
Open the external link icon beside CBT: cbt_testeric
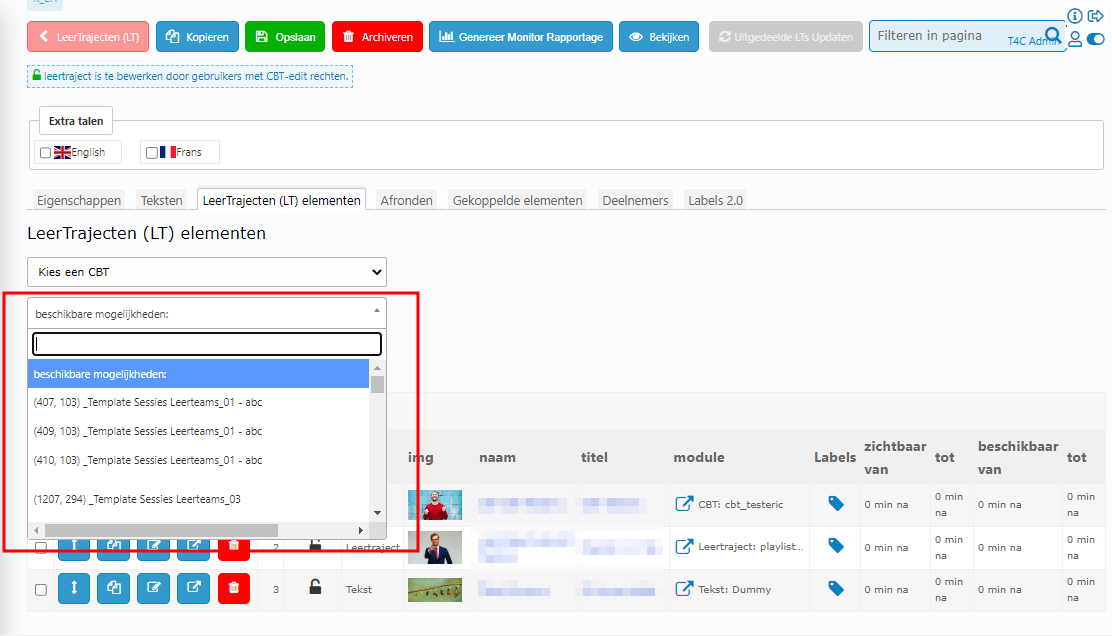coord(684,504)
